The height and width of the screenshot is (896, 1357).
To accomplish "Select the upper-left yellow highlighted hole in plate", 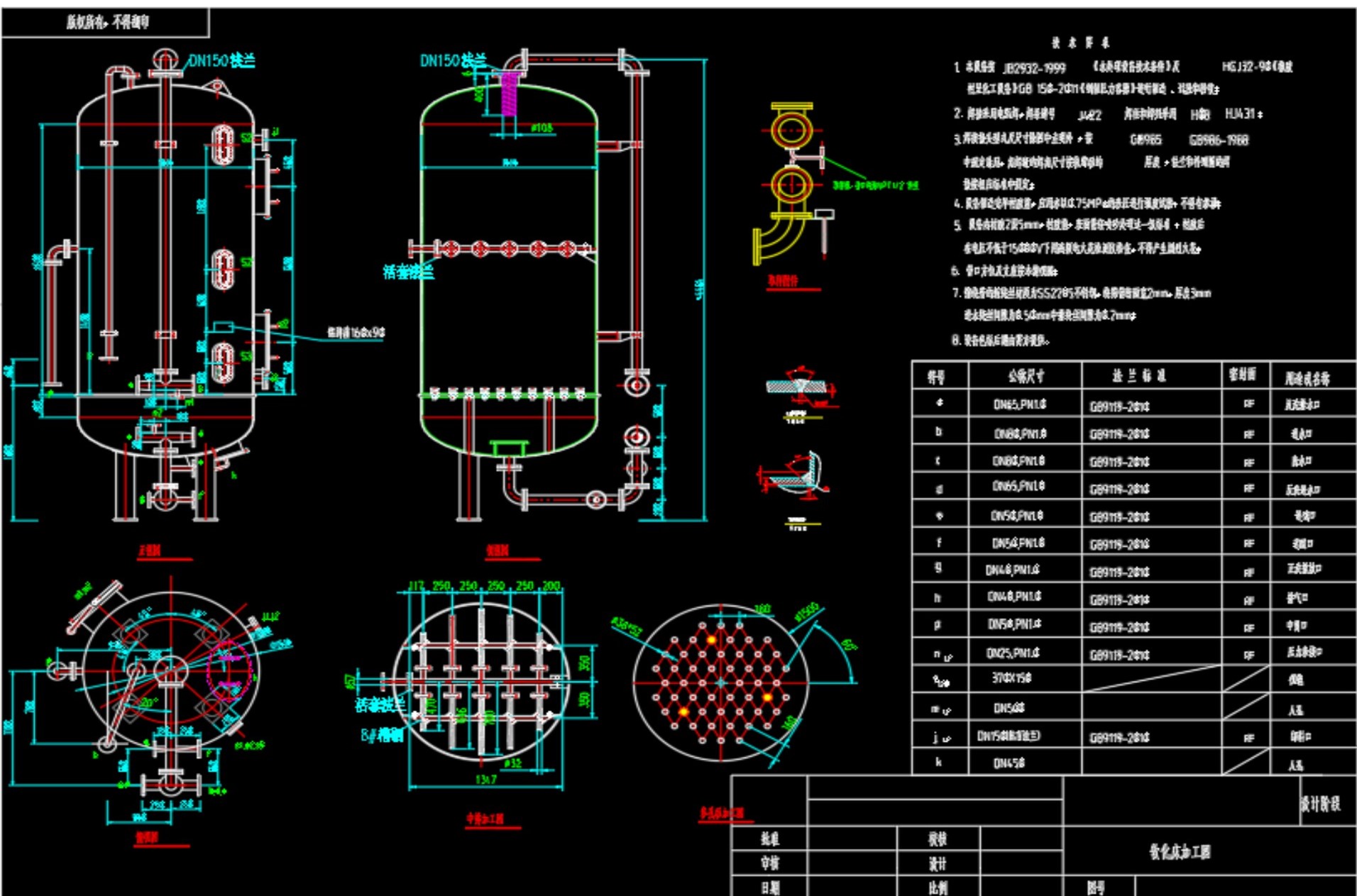I will 710,639.
